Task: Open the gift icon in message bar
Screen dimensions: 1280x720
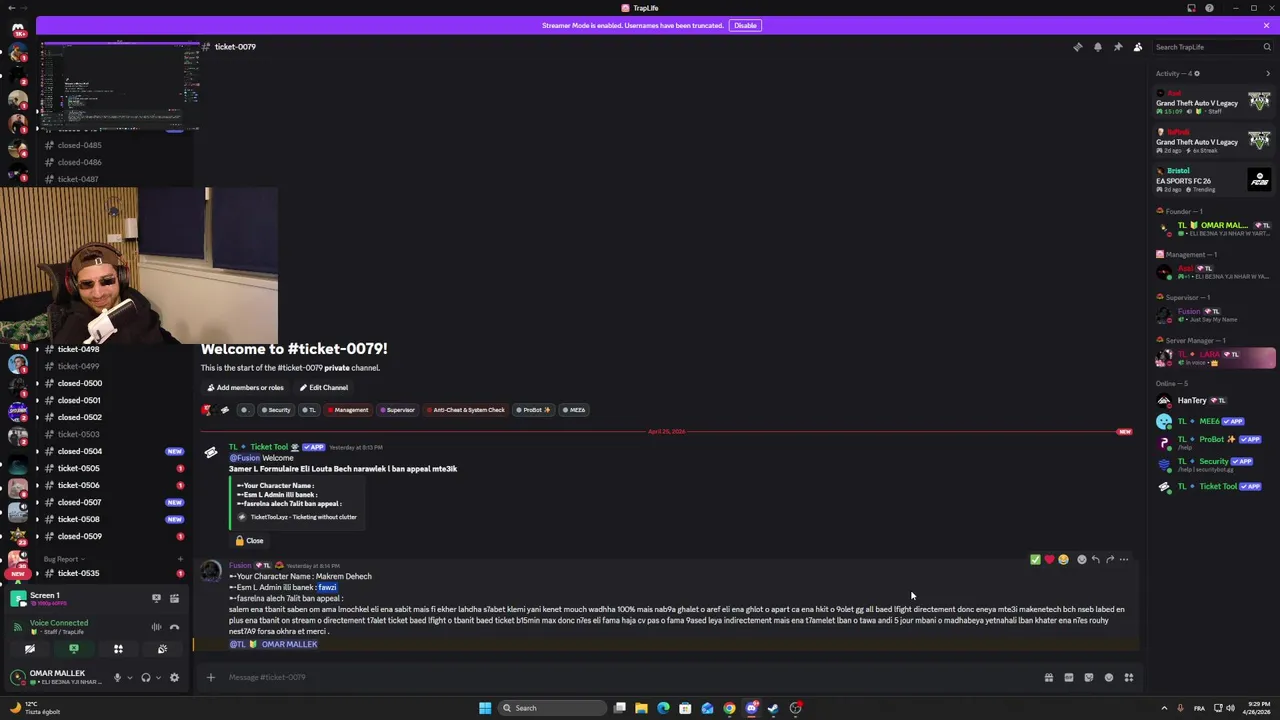Action: pos(1048,678)
